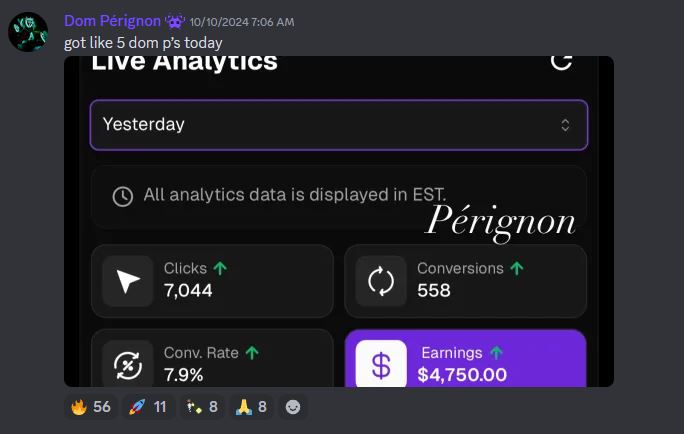The width and height of the screenshot is (684, 434).
Task: Click the message timestamp 10/10/2024 7:06 AM
Action: coord(242,22)
